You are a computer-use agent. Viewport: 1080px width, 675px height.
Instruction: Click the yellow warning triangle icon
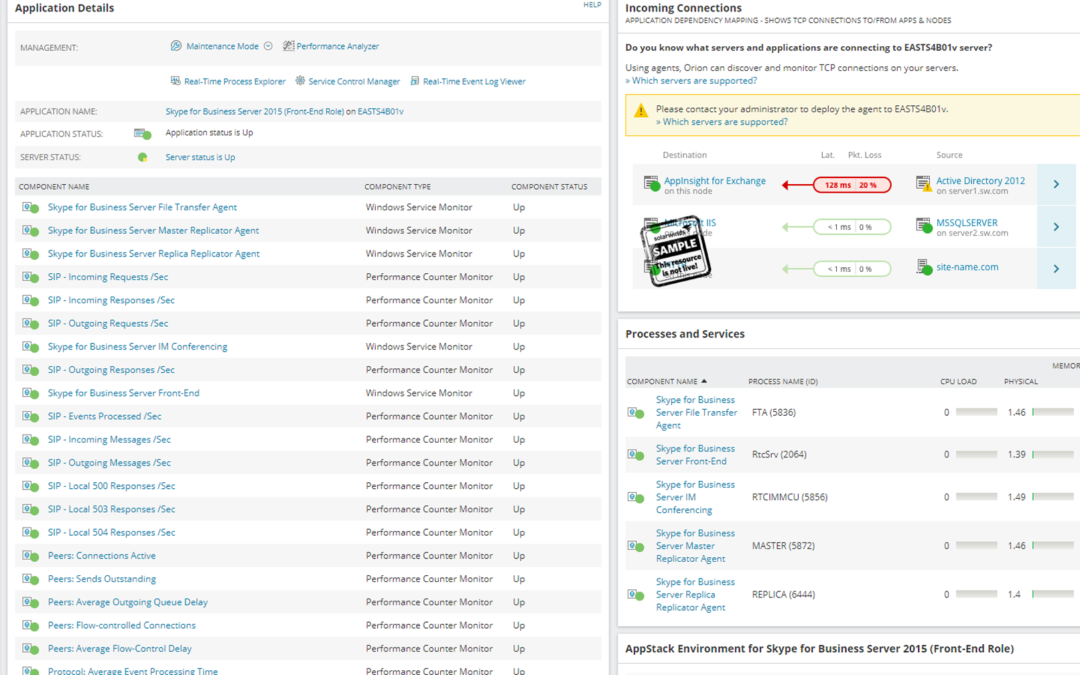click(641, 110)
